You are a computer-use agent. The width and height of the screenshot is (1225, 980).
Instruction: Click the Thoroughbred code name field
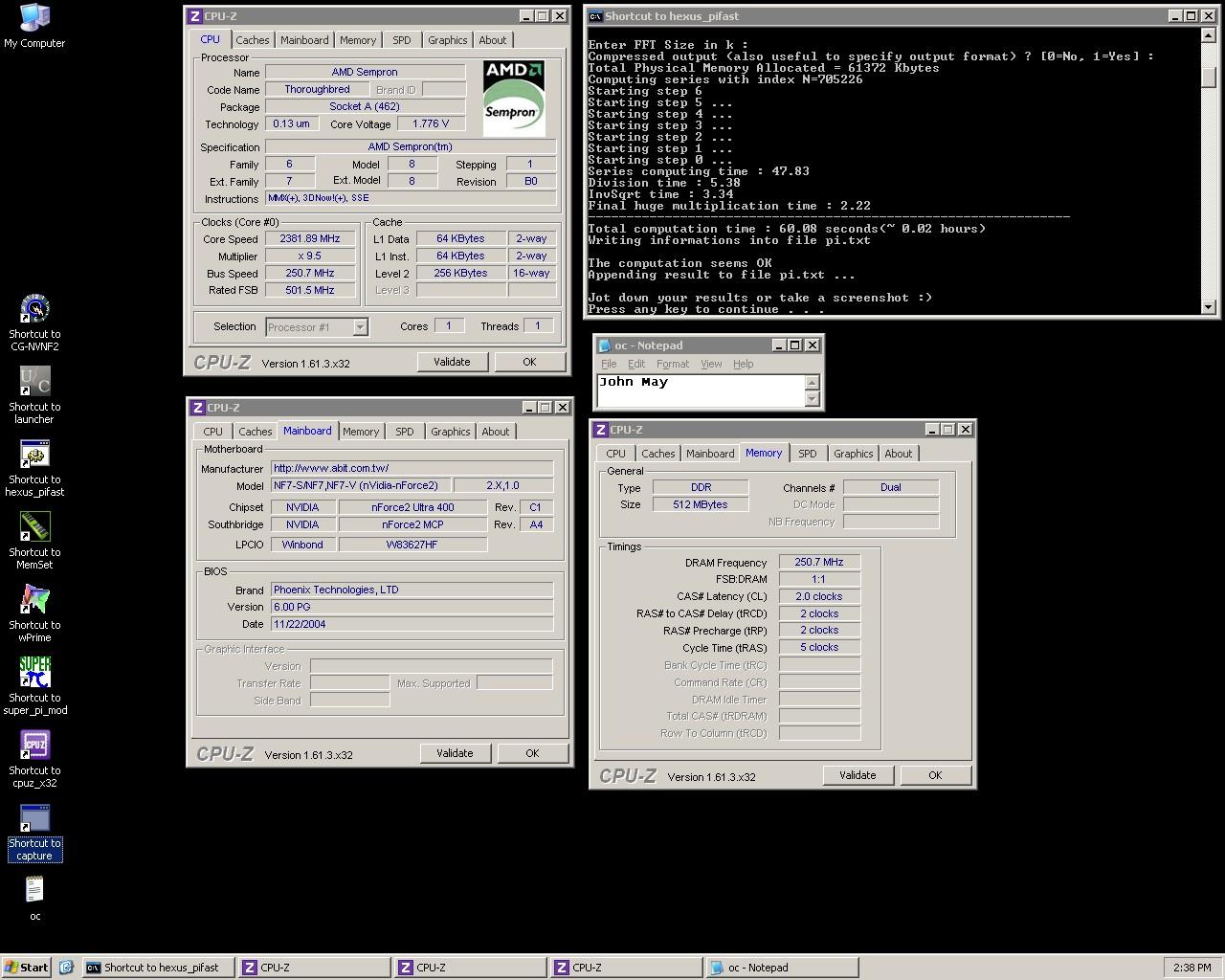pyautogui.click(x=317, y=89)
